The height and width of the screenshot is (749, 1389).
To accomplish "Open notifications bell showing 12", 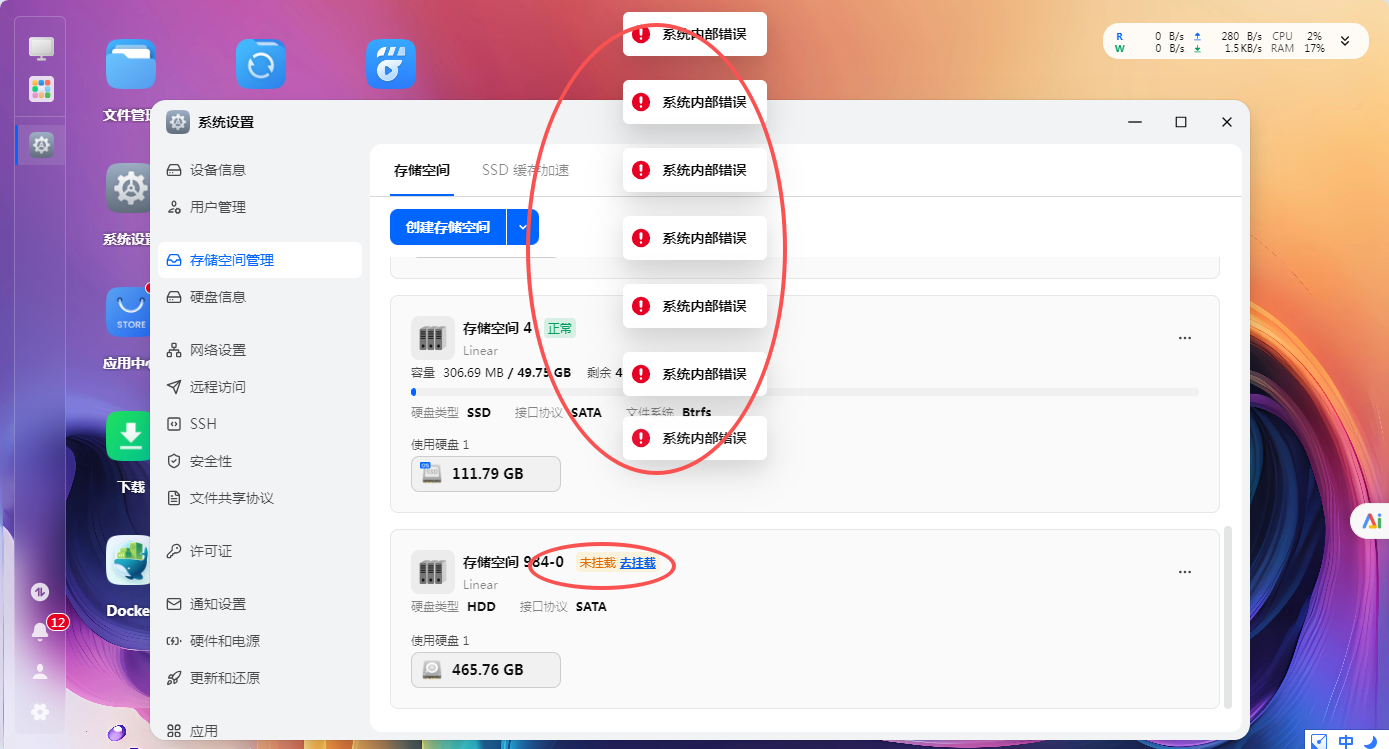I will 40,631.
